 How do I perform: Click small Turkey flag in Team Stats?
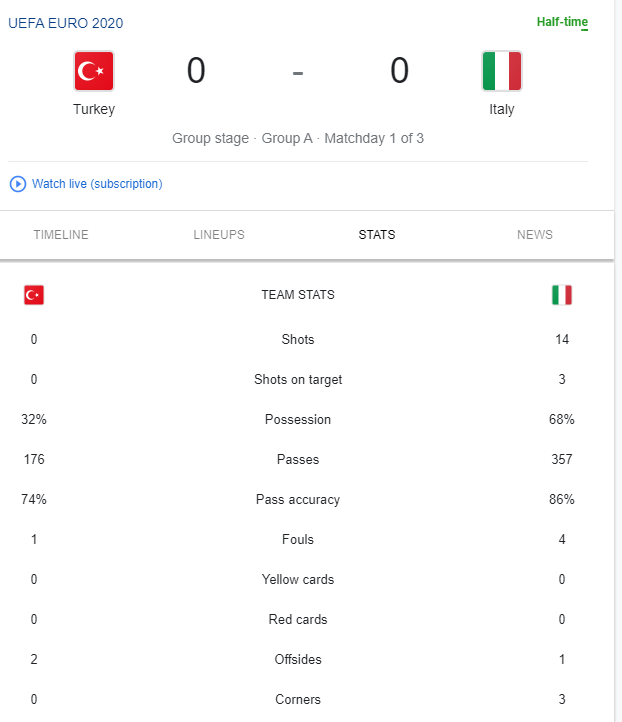tap(34, 295)
